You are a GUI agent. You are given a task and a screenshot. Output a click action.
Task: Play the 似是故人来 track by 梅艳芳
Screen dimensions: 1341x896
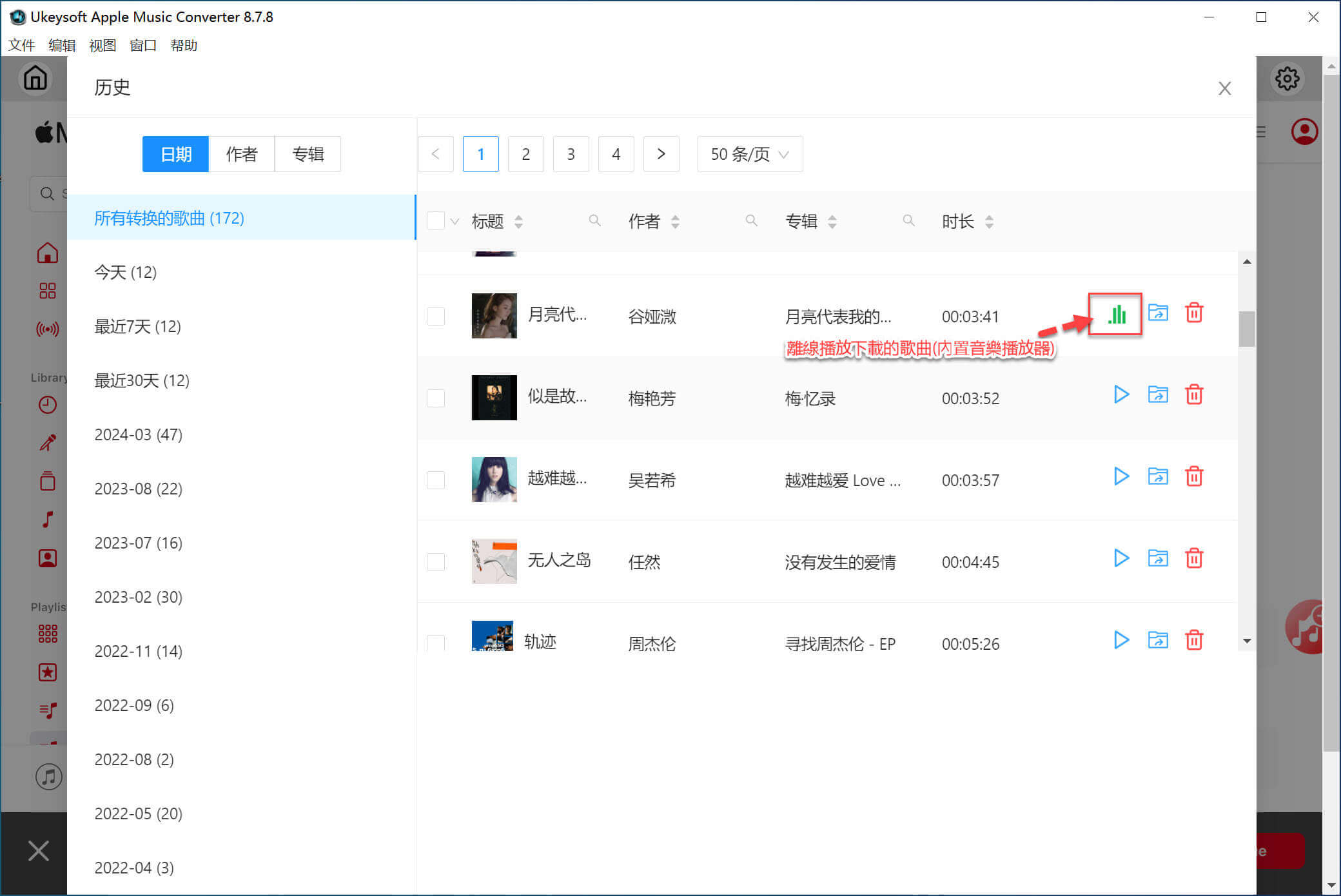point(1121,394)
